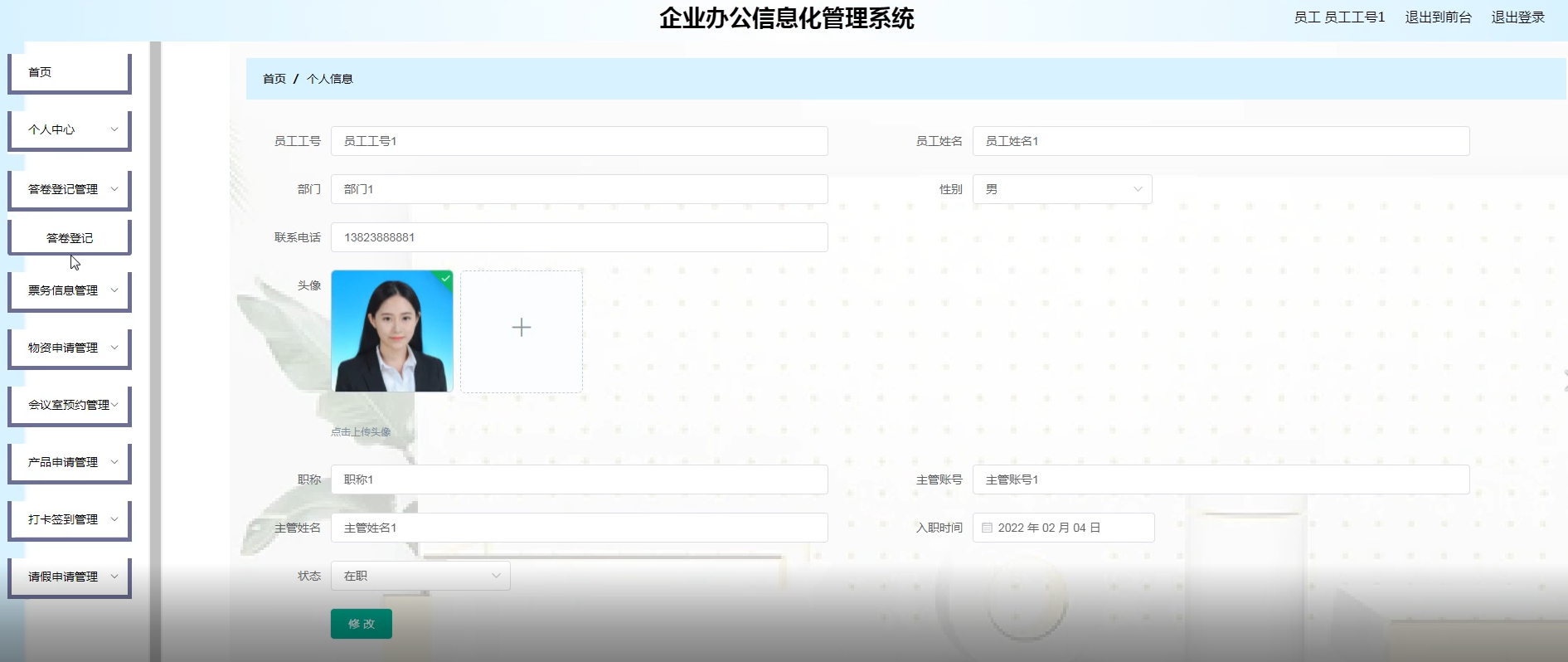This screenshot has height=662, width=1568.
Task: Click the 员工姓名 input field
Action: 1221,141
